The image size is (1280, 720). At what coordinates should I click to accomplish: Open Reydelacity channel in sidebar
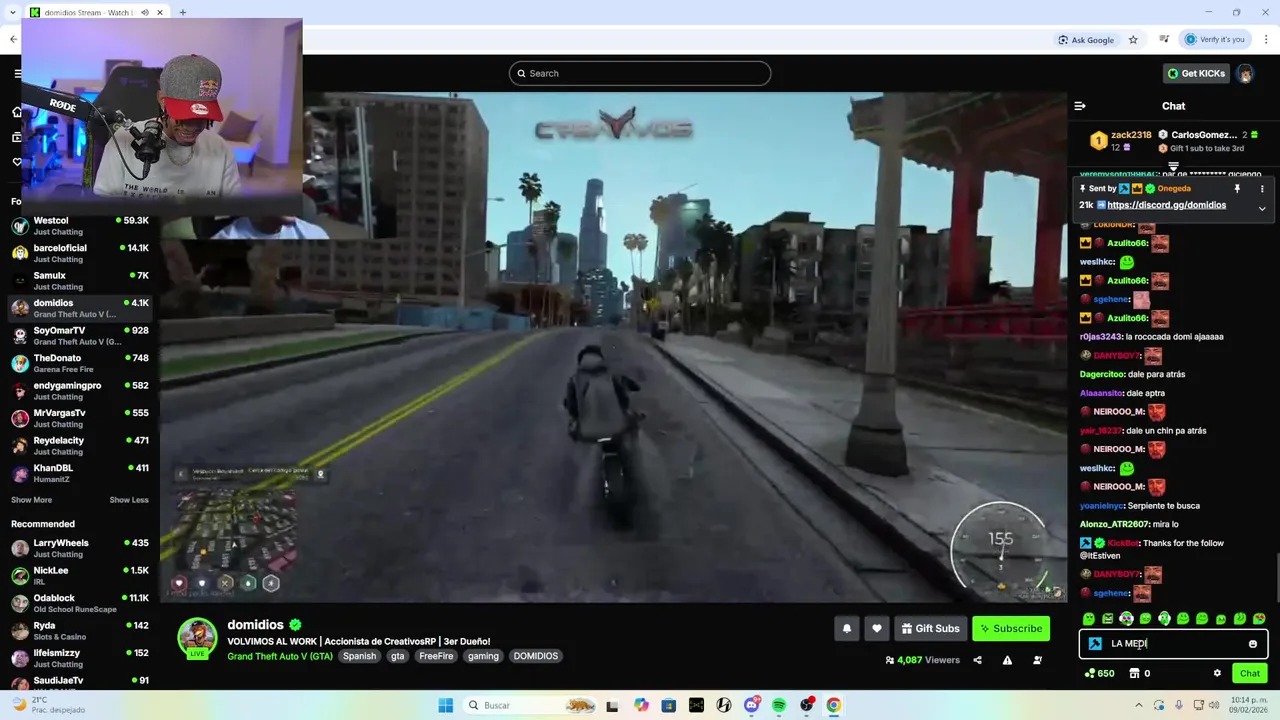click(80, 445)
